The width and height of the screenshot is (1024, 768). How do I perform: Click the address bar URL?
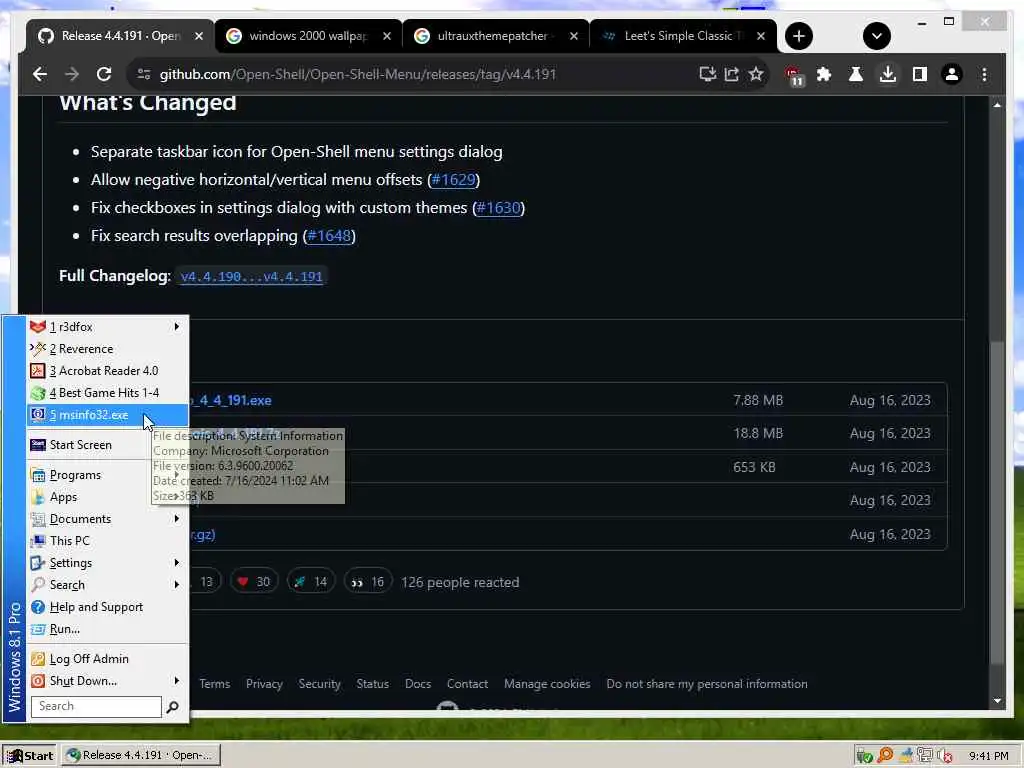click(358, 74)
